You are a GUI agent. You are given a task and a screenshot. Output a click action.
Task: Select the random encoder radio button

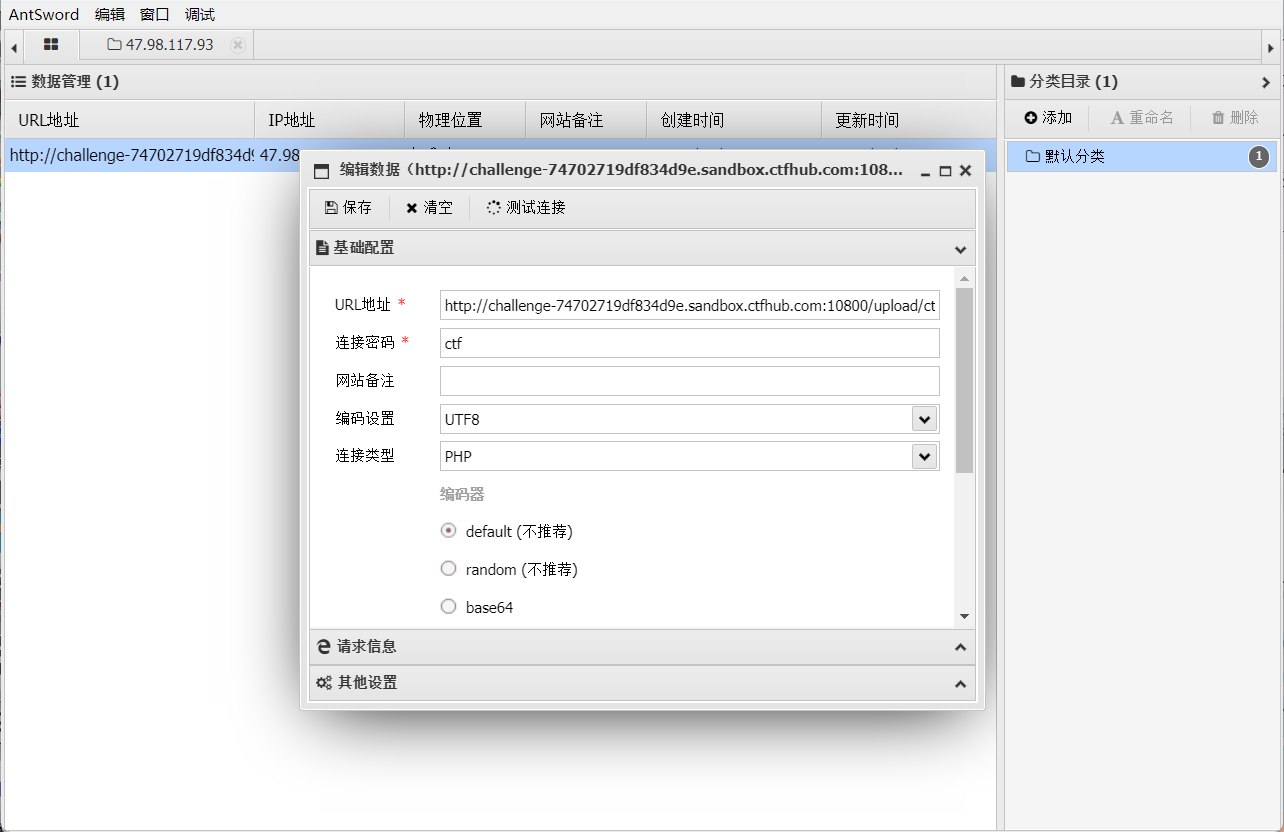tap(449, 569)
